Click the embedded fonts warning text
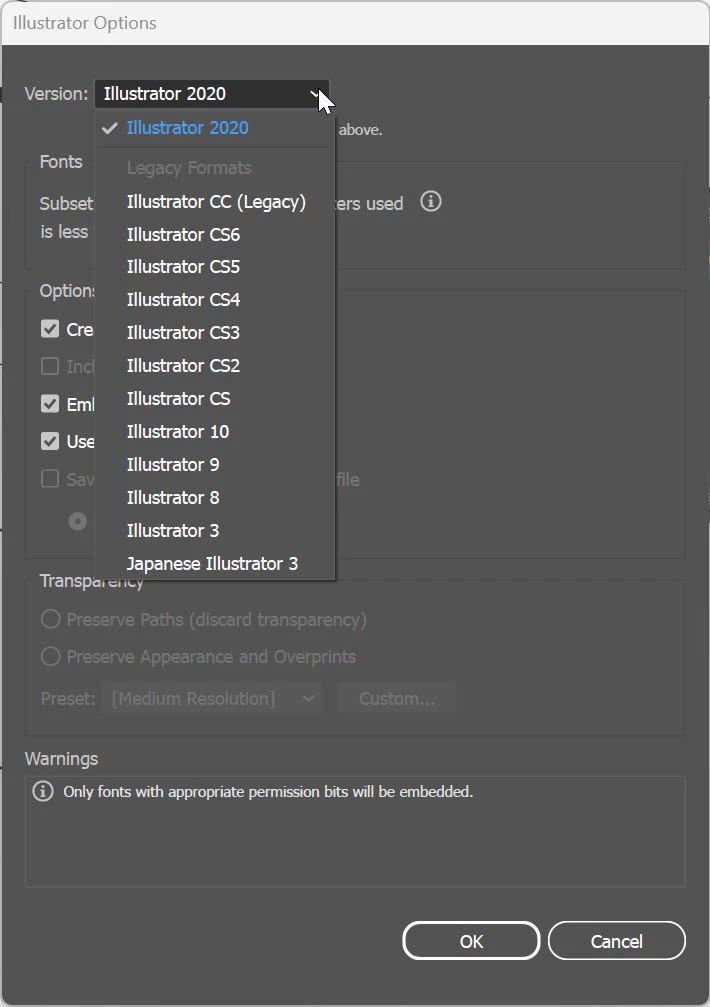Image resolution: width=710 pixels, height=1007 pixels. 268,792
